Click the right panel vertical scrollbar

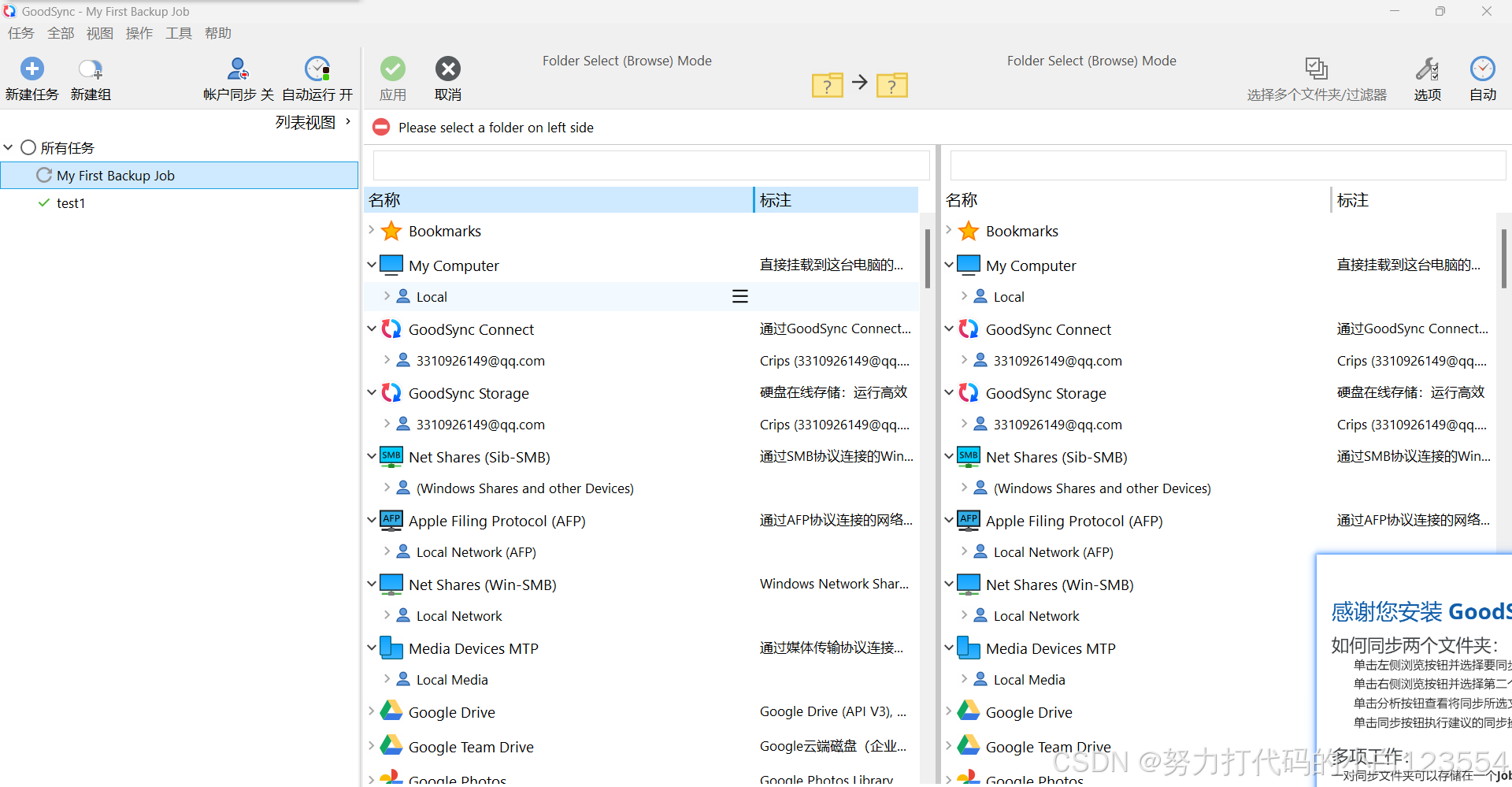click(x=1504, y=258)
